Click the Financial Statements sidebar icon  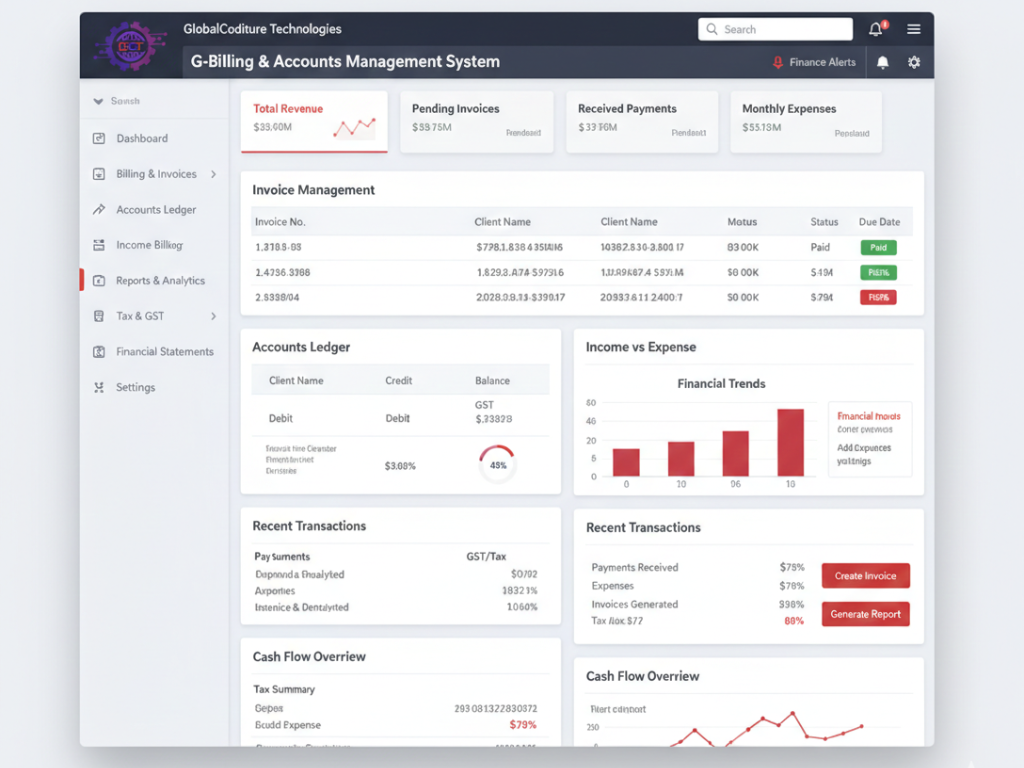tap(98, 352)
